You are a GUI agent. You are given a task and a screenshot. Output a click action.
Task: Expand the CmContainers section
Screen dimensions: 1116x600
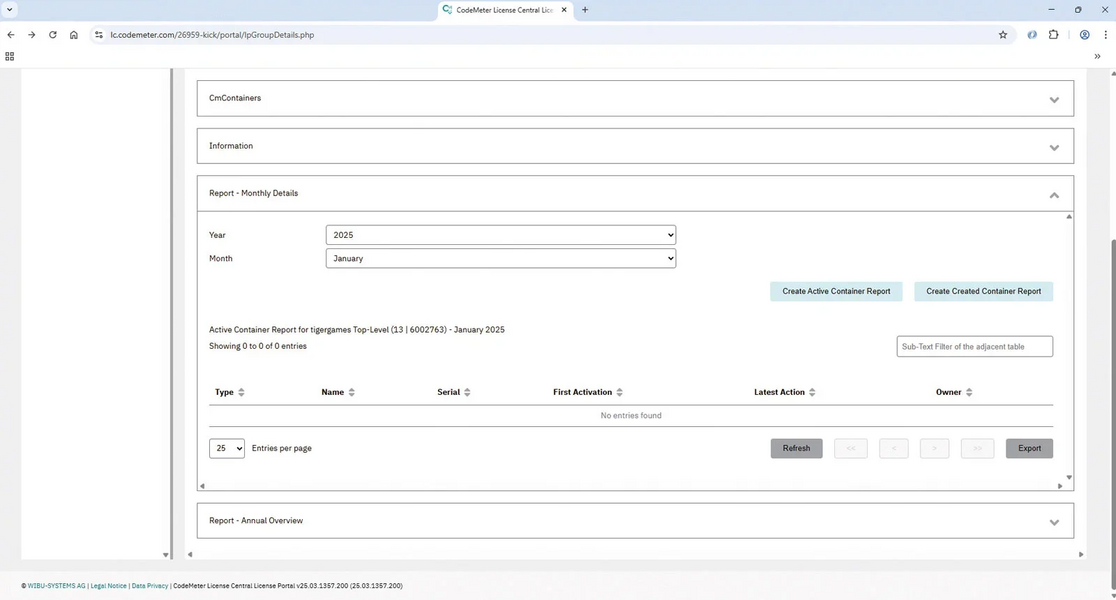pos(1054,100)
